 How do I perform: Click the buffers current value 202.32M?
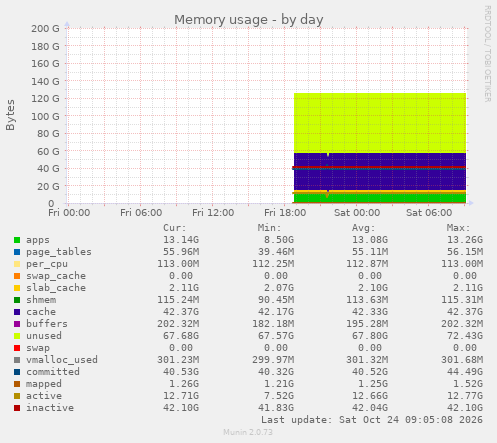(x=178, y=324)
